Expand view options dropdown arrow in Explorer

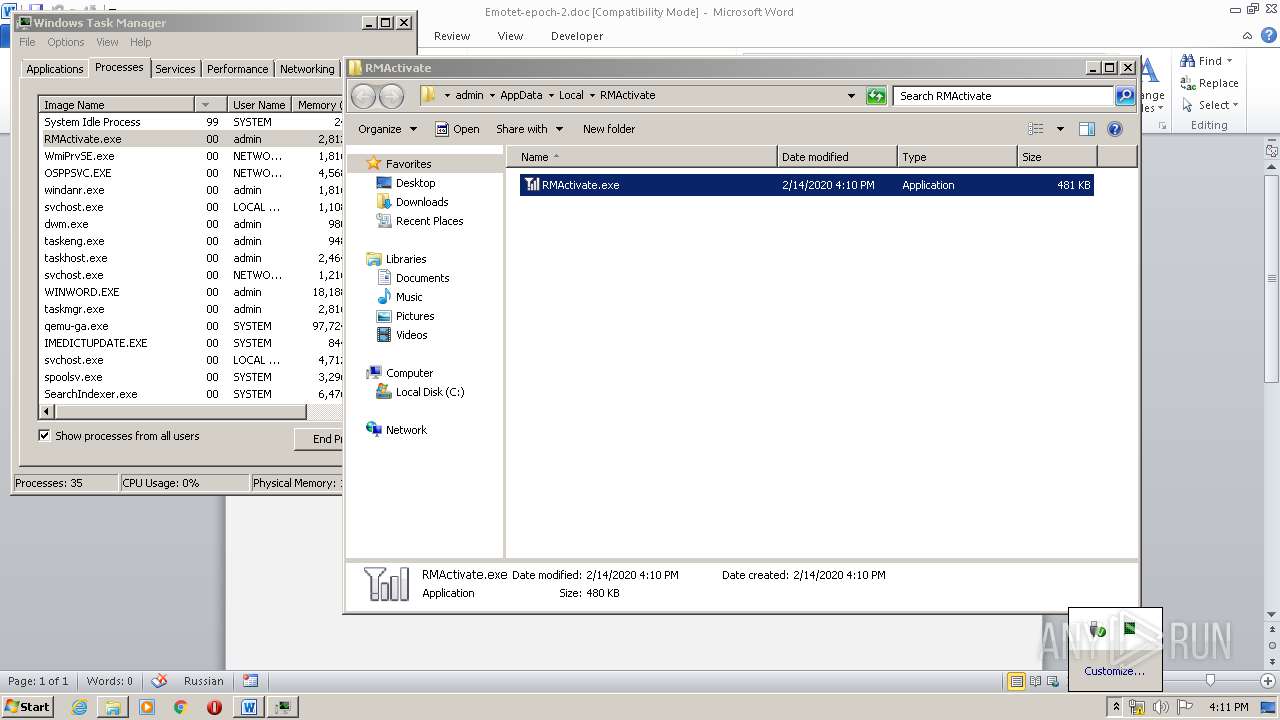click(1060, 129)
